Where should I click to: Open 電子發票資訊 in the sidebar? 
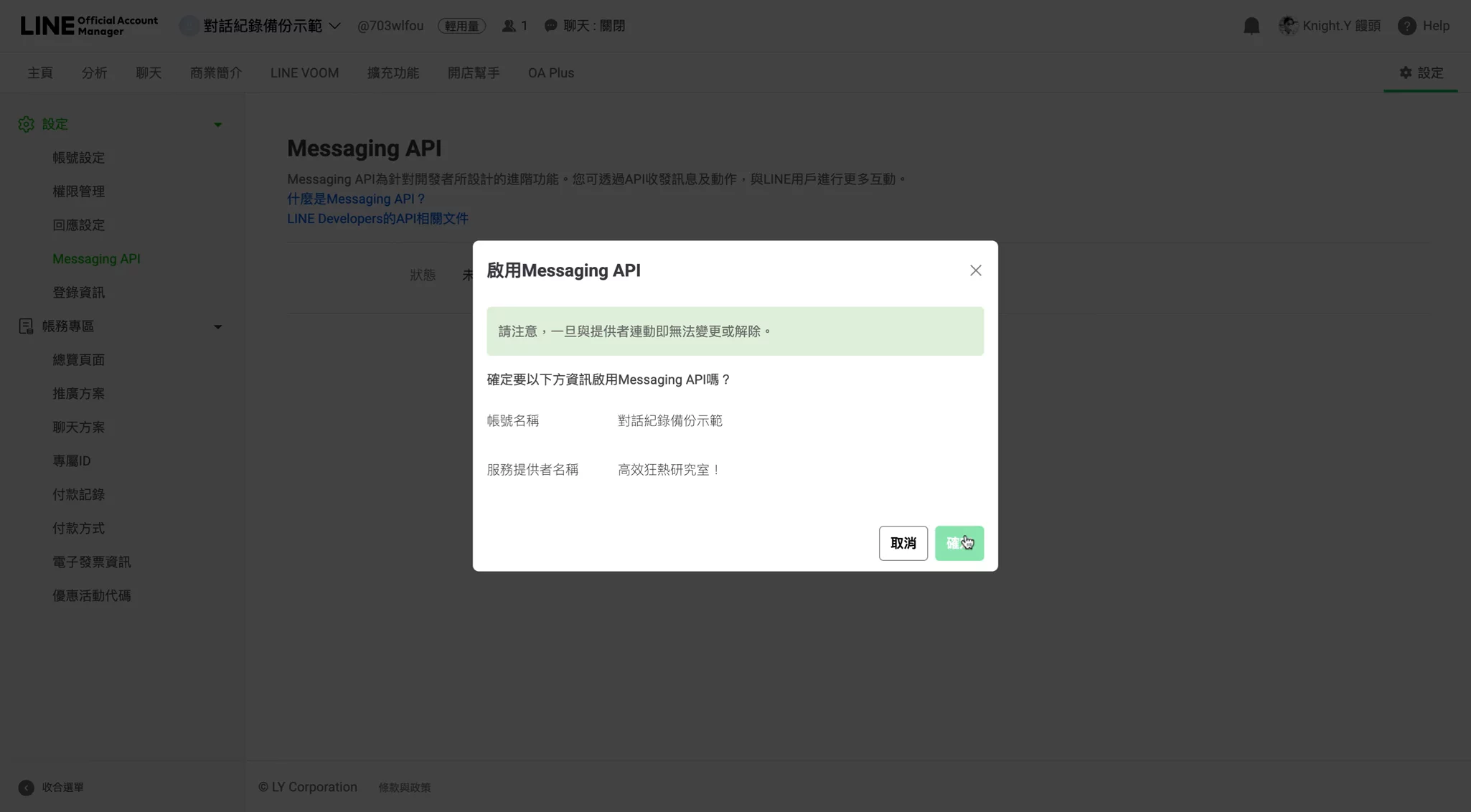point(91,562)
